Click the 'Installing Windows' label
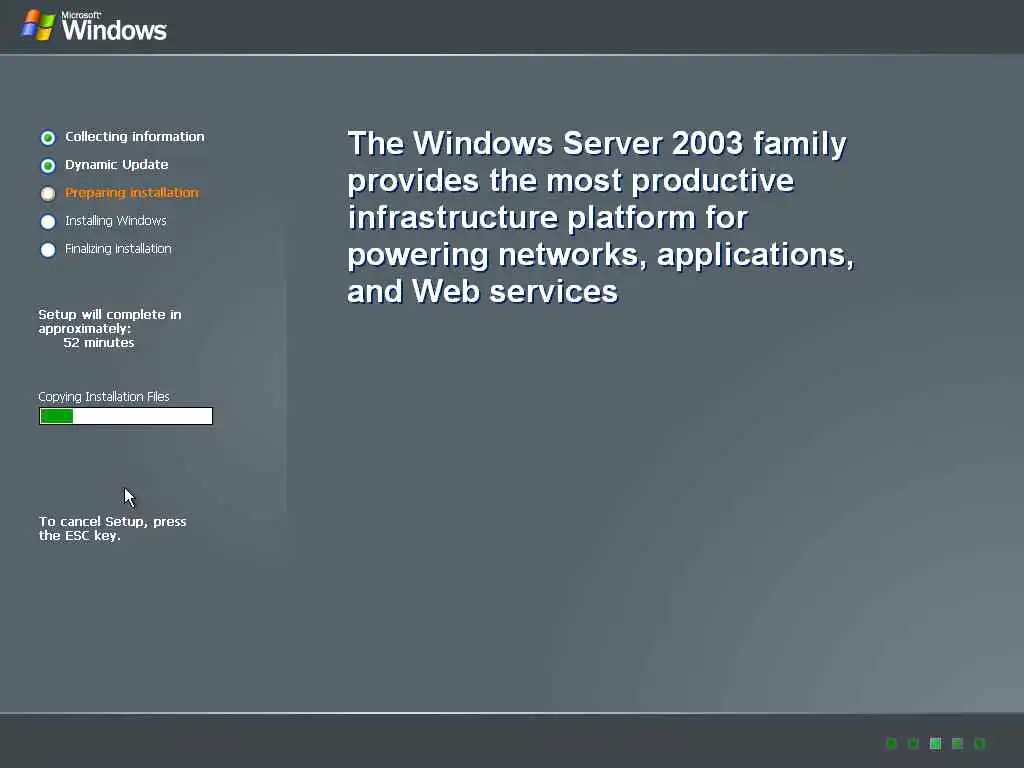This screenshot has width=1024, height=768. coord(116,221)
